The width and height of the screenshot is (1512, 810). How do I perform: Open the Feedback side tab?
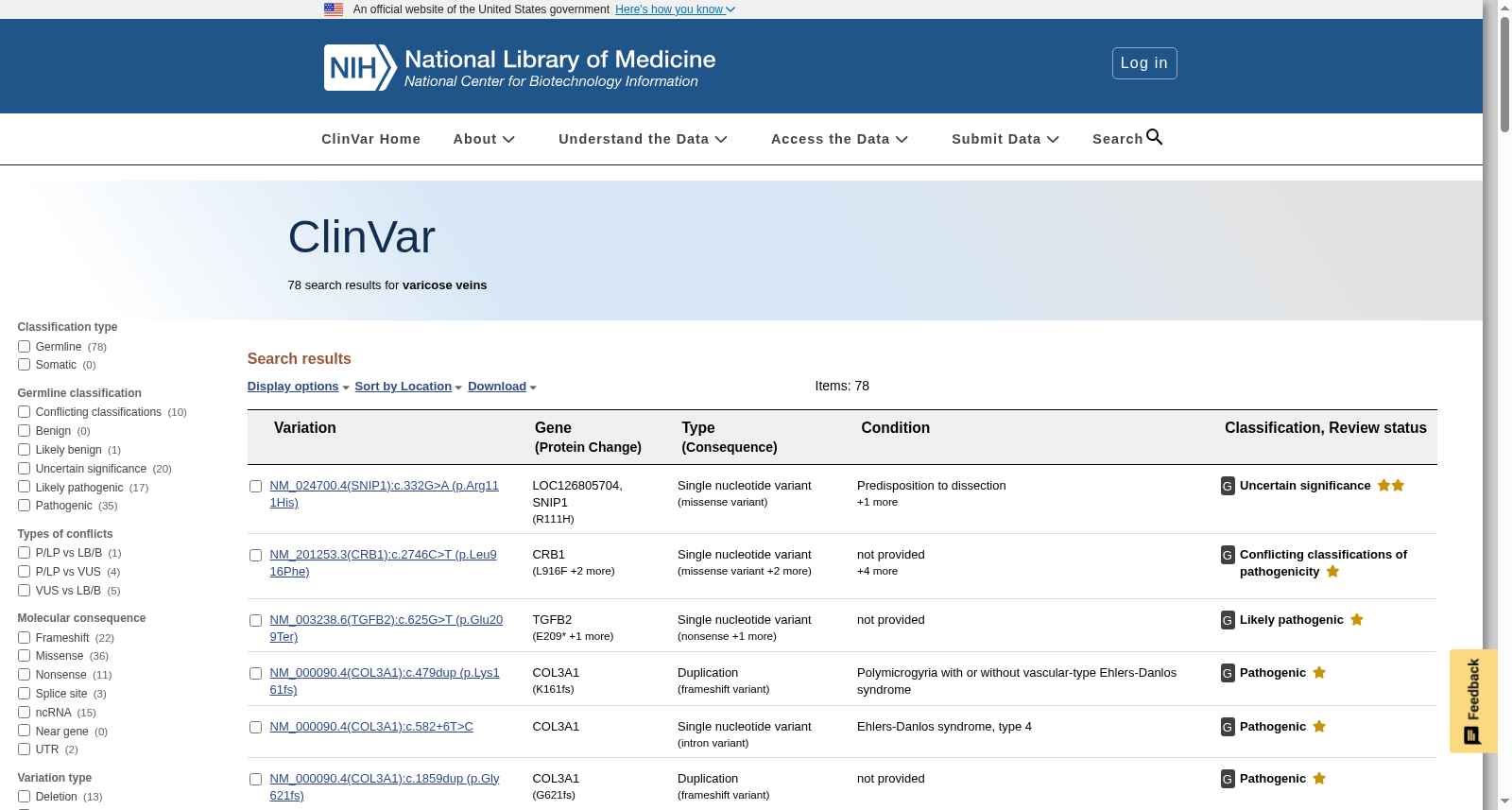click(x=1473, y=700)
